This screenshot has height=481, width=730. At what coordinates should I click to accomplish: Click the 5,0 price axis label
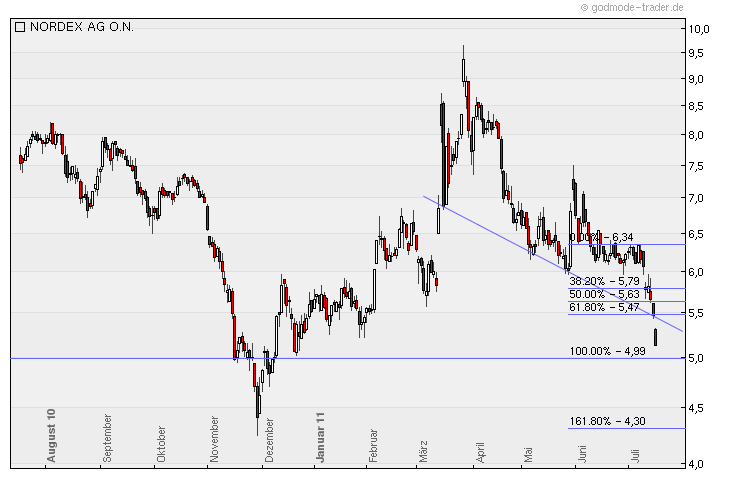pyautogui.click(x=696, y=359)
